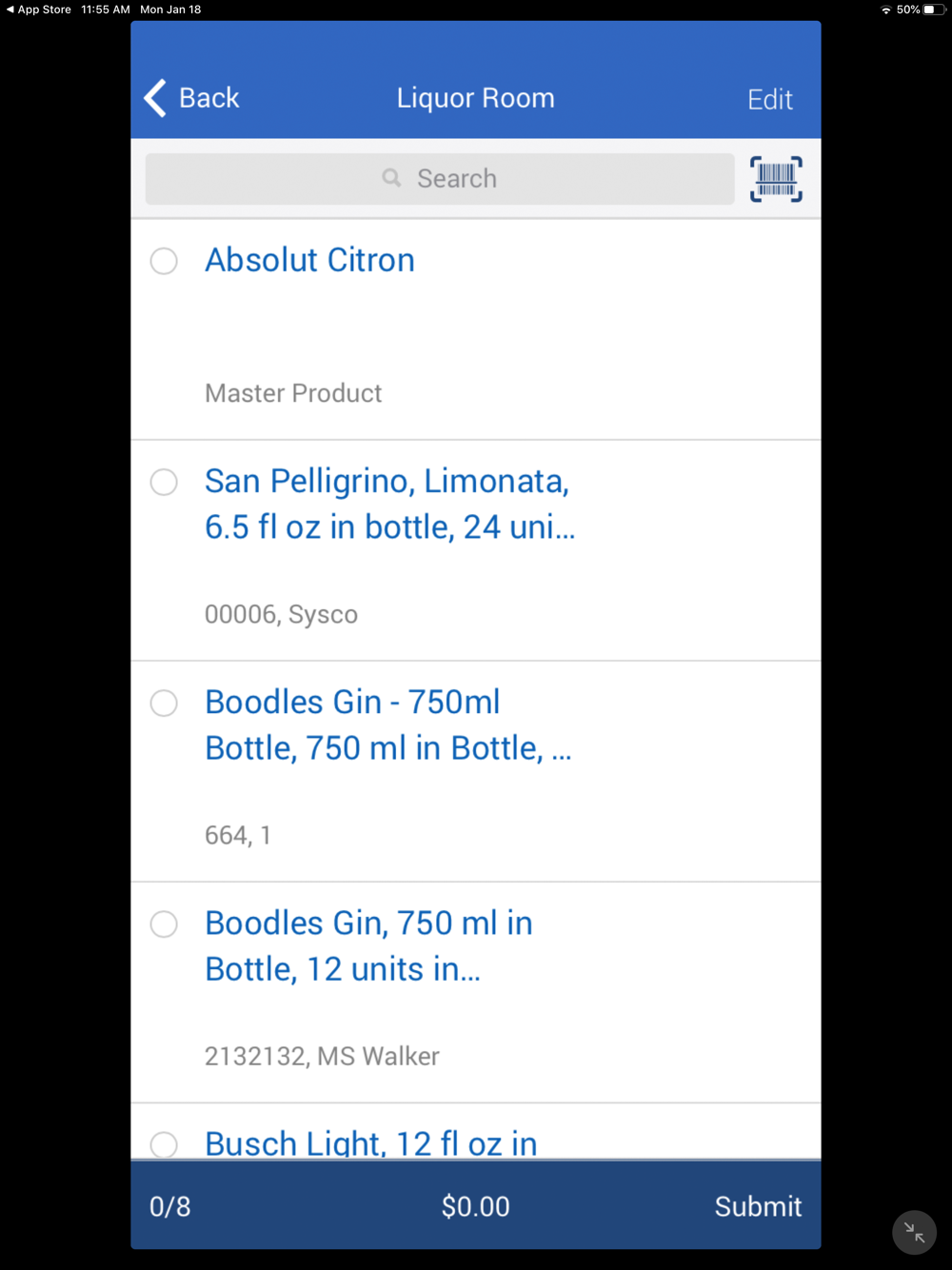Click the Liquor Room title
The width and height of the screenshot is (952, 1270).
(475, 98)
